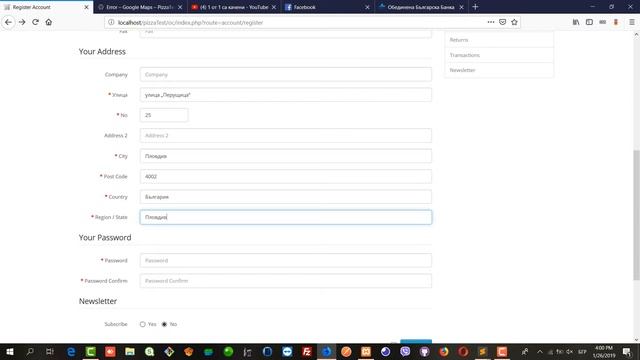Open the Windows notification center

(627, 352)
